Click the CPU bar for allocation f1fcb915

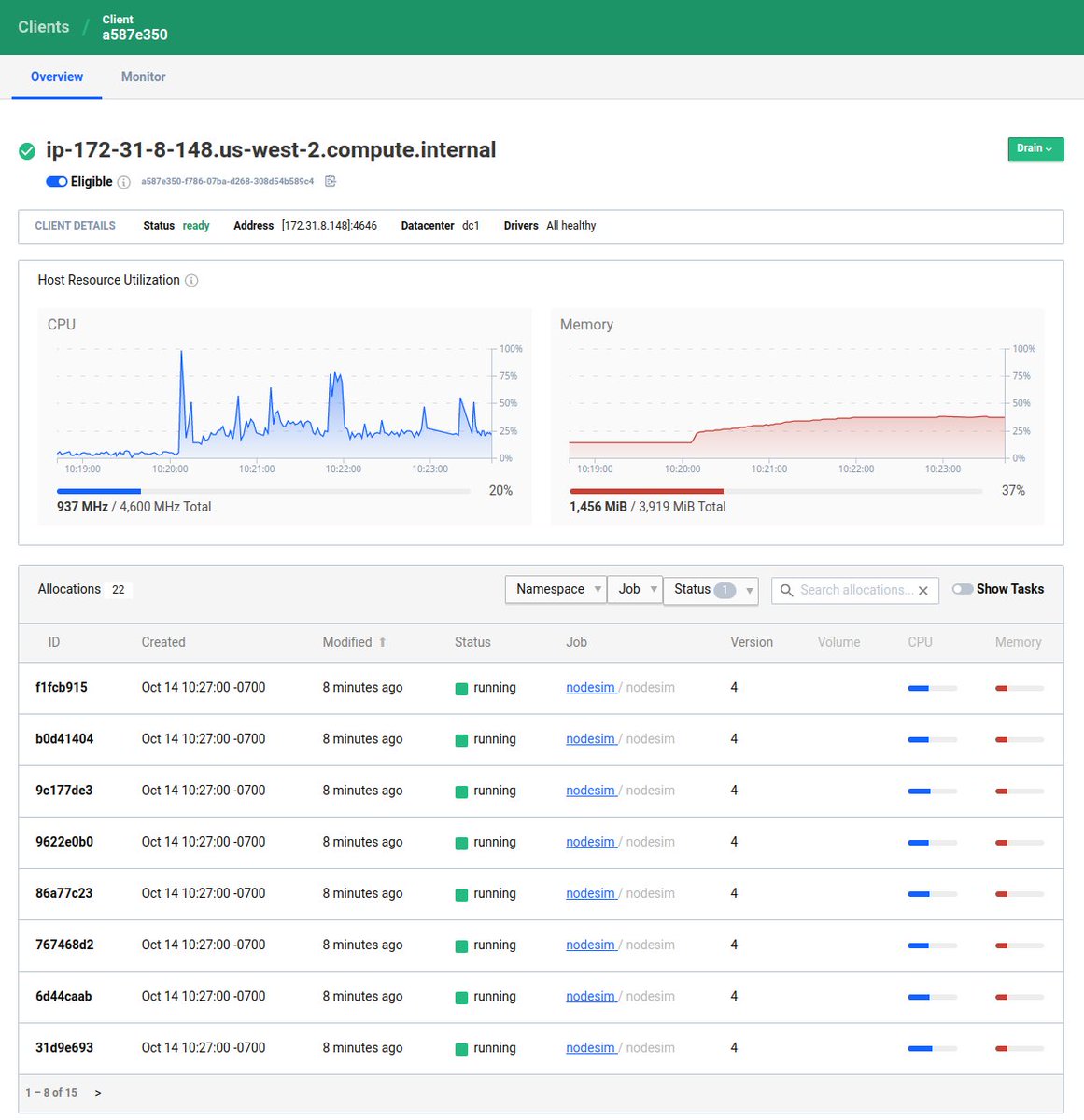point(933,689)
